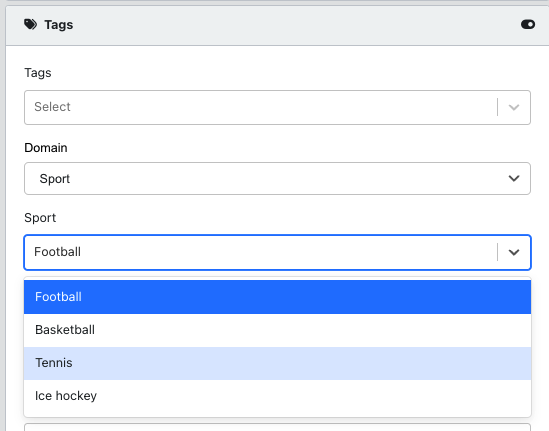The image size is (549, 431).
Task: Pick the Tennis option
Action: pyautogui.click(x=277, y=363)
